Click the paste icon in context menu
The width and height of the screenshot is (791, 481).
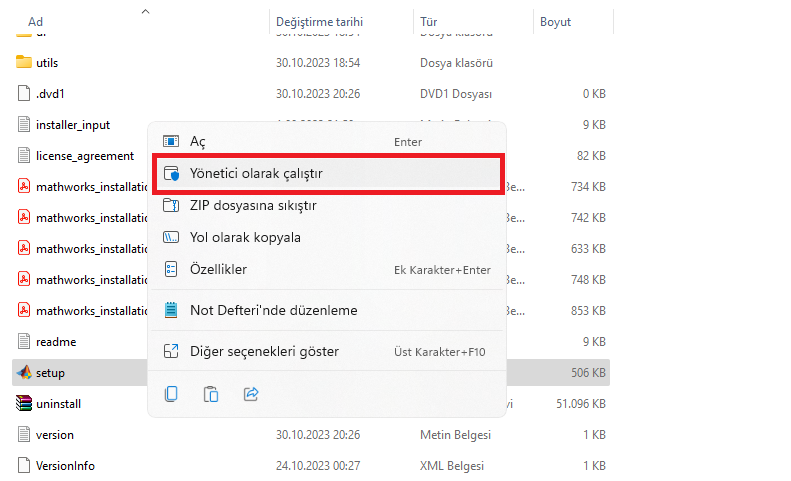211,394
